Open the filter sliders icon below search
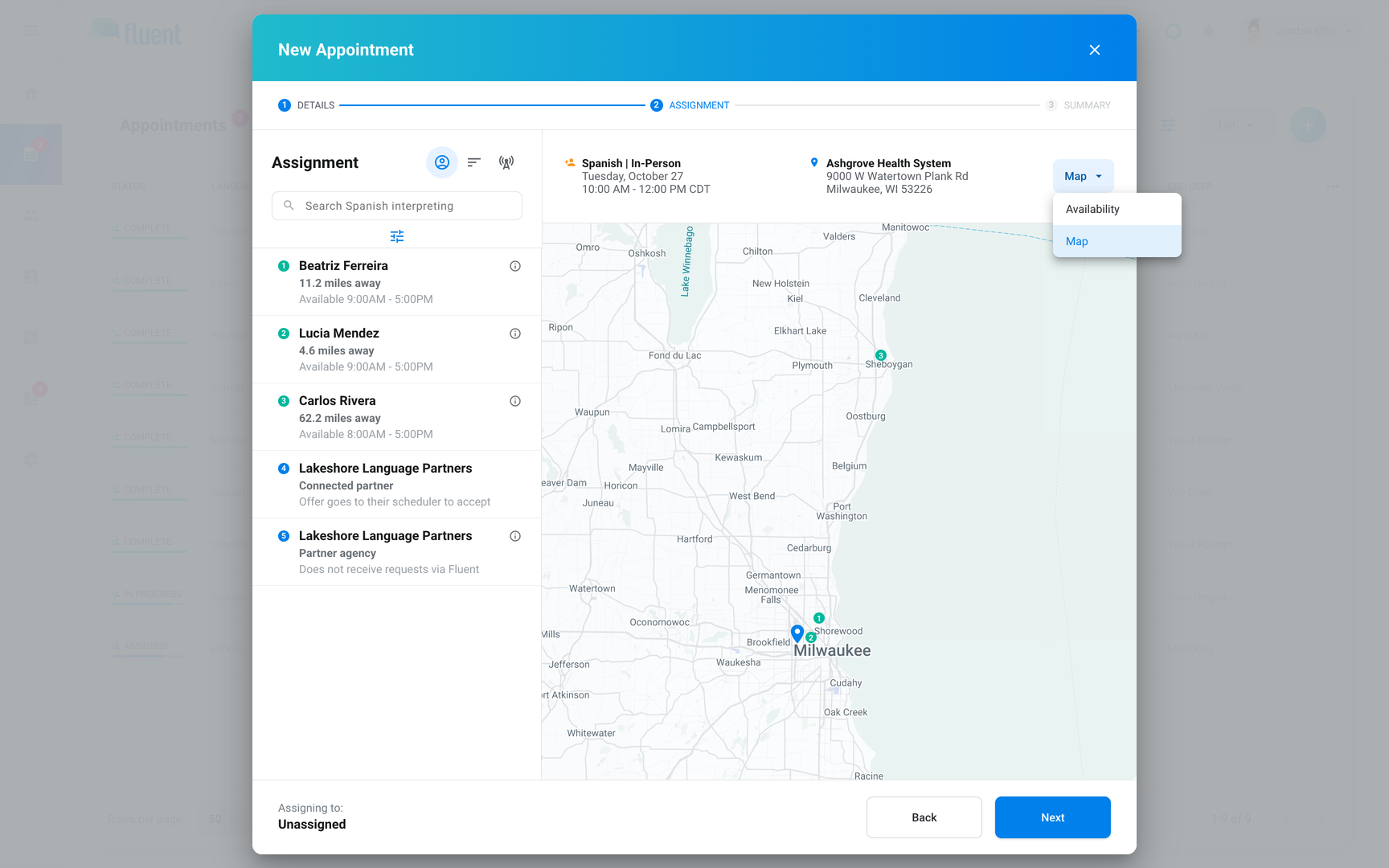The image size is (1389, 868). [x=397, y=236]
